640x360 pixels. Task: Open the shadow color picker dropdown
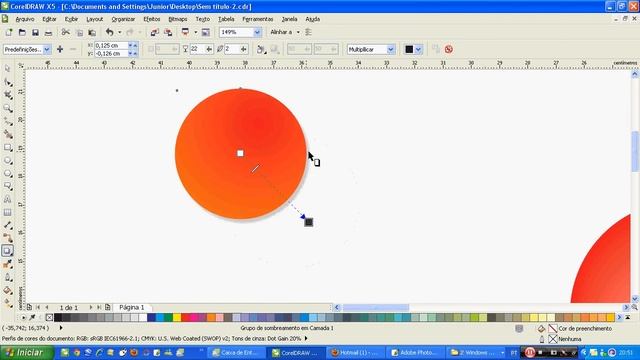click(x=418, y=49)
